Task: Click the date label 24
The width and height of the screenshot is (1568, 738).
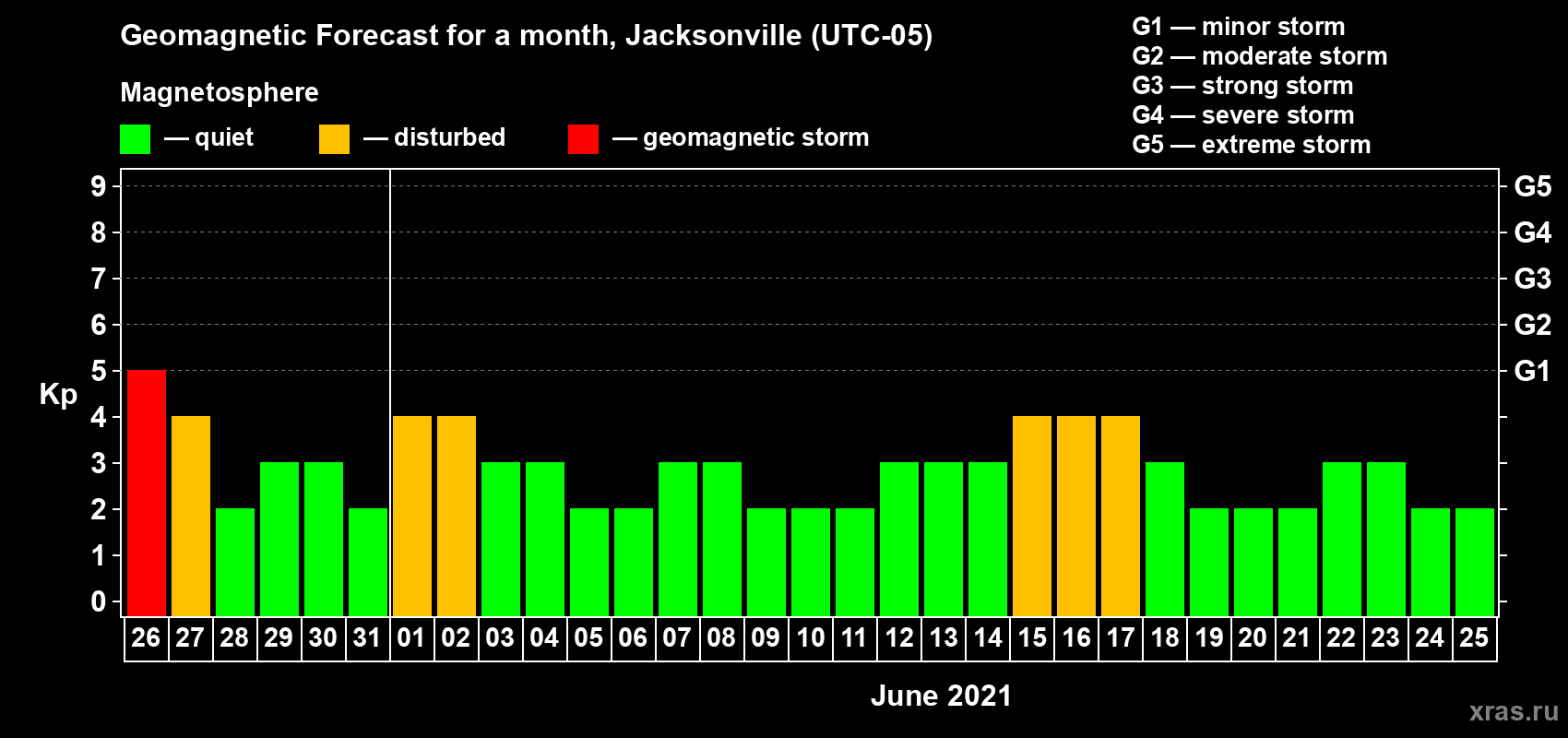Action: click(x=1430, y=637)
